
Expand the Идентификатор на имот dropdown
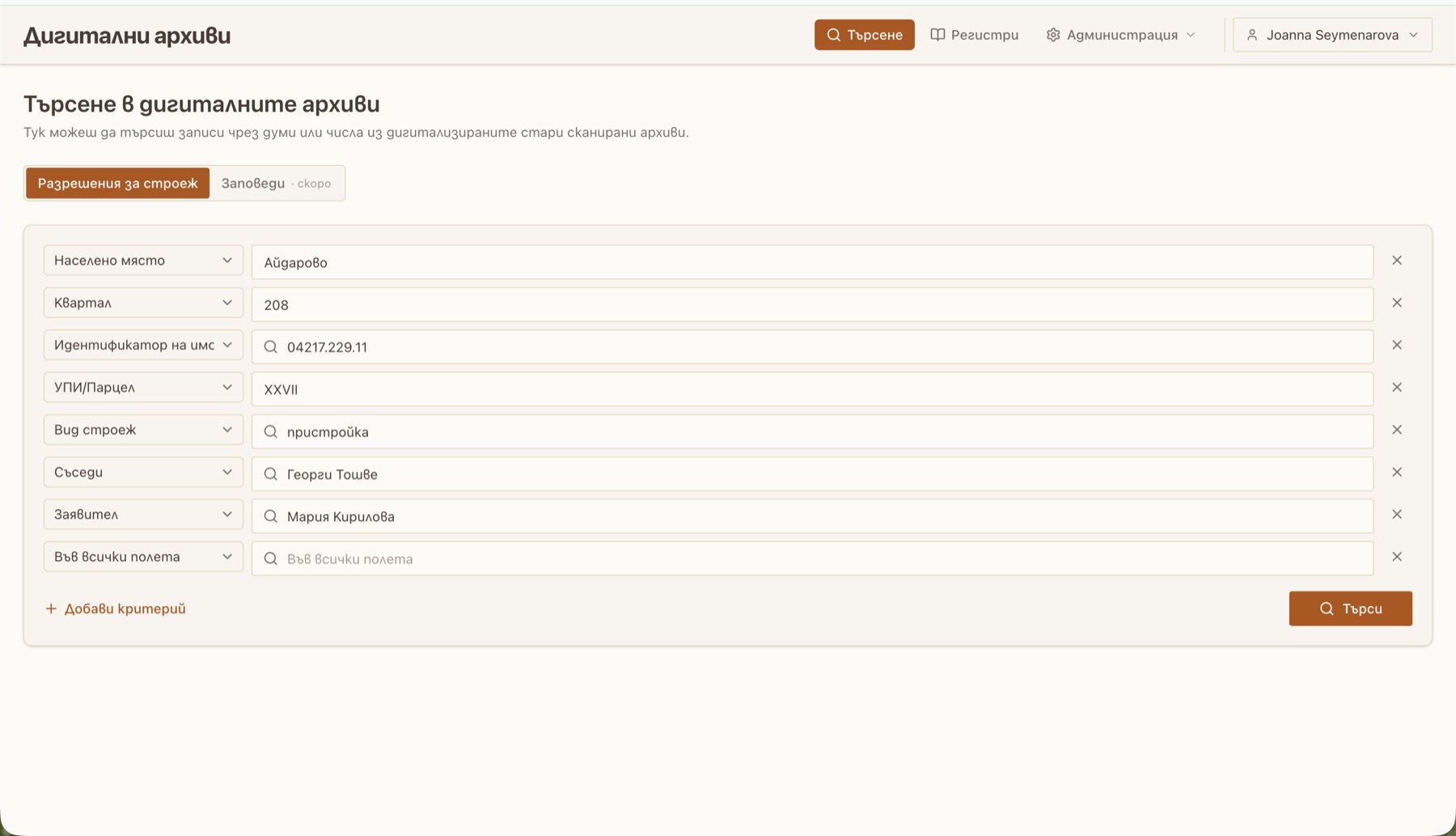tap(143, 345)
